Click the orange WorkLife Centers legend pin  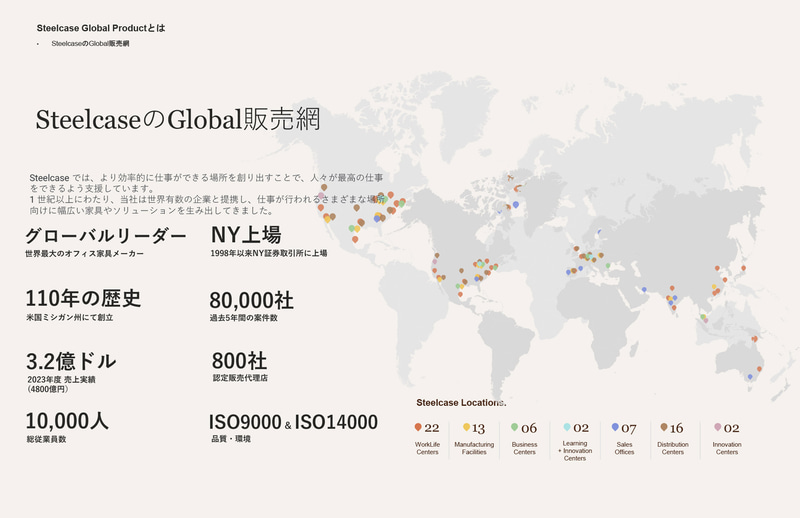[x=418, y=427]
